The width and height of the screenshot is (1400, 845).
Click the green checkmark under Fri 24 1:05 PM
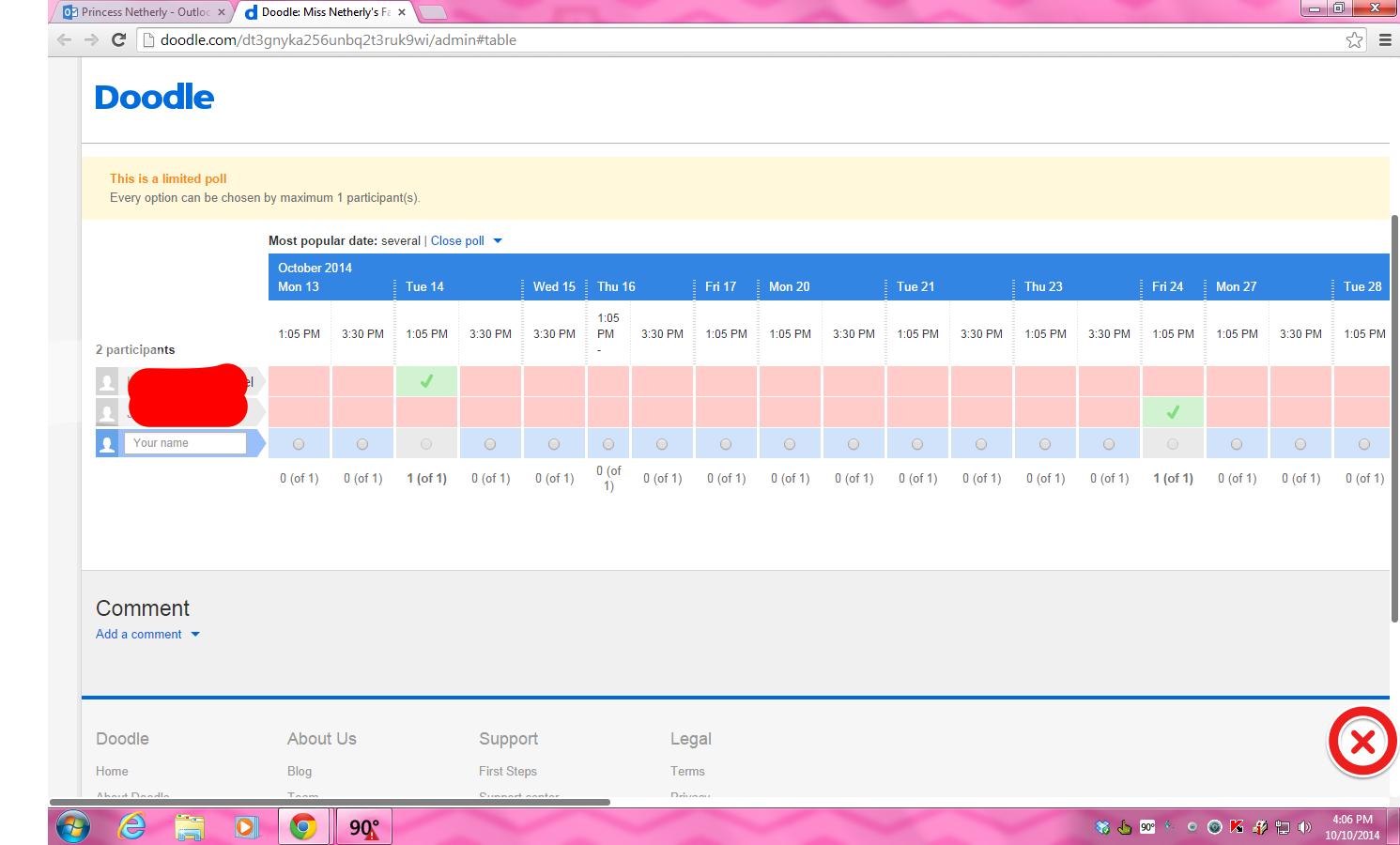click(x=1173, y=412)
